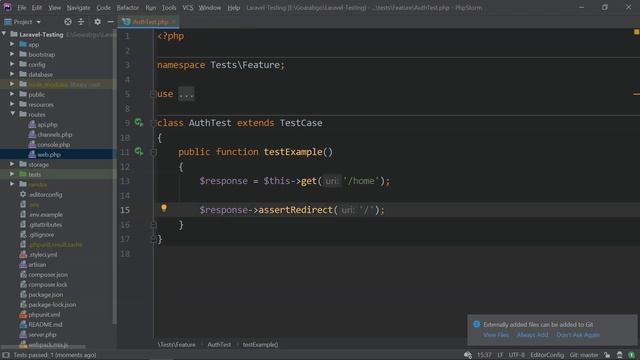Open the Edit menu

37,7
